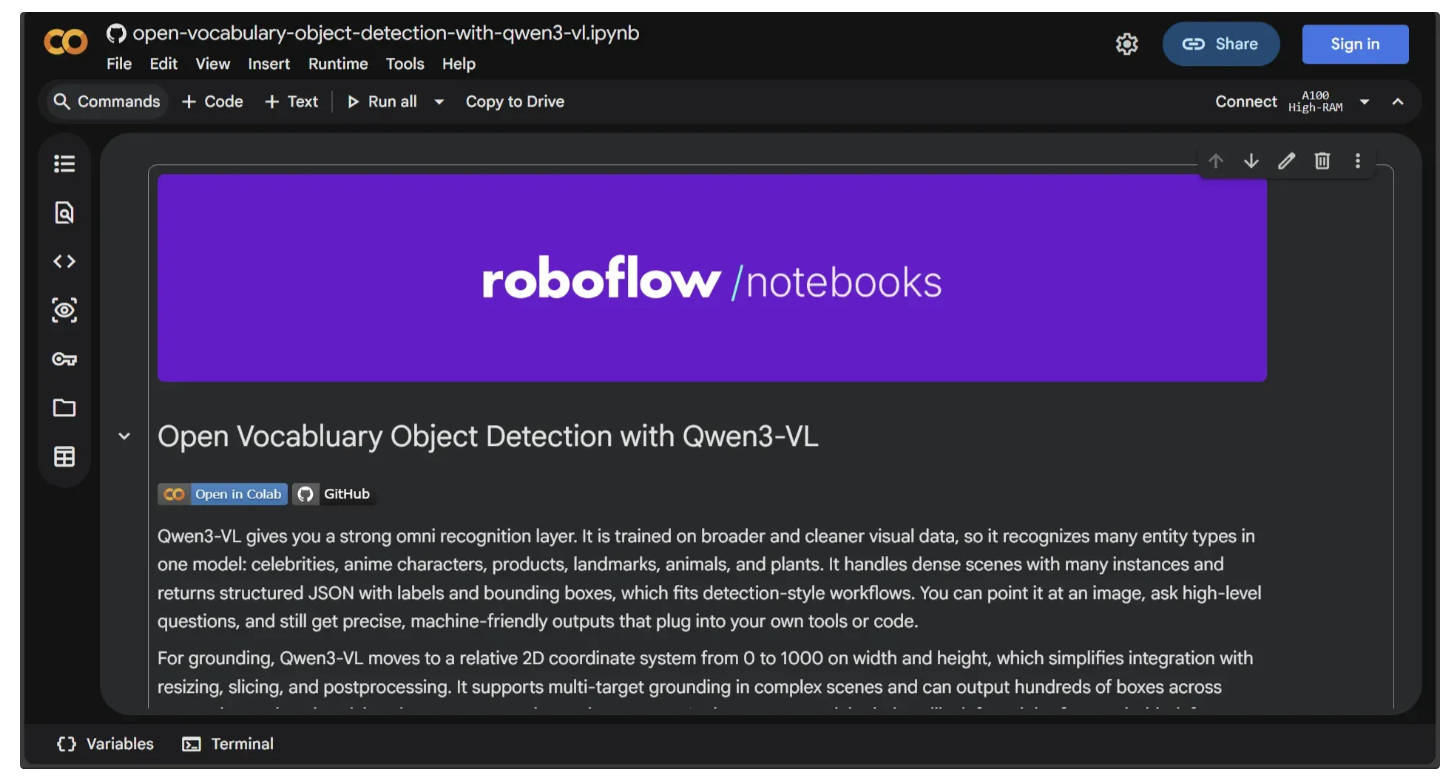Open cell more options kebab icon
The width and height of the screenshot is (1450, 782).
[x=1357, y=161]
